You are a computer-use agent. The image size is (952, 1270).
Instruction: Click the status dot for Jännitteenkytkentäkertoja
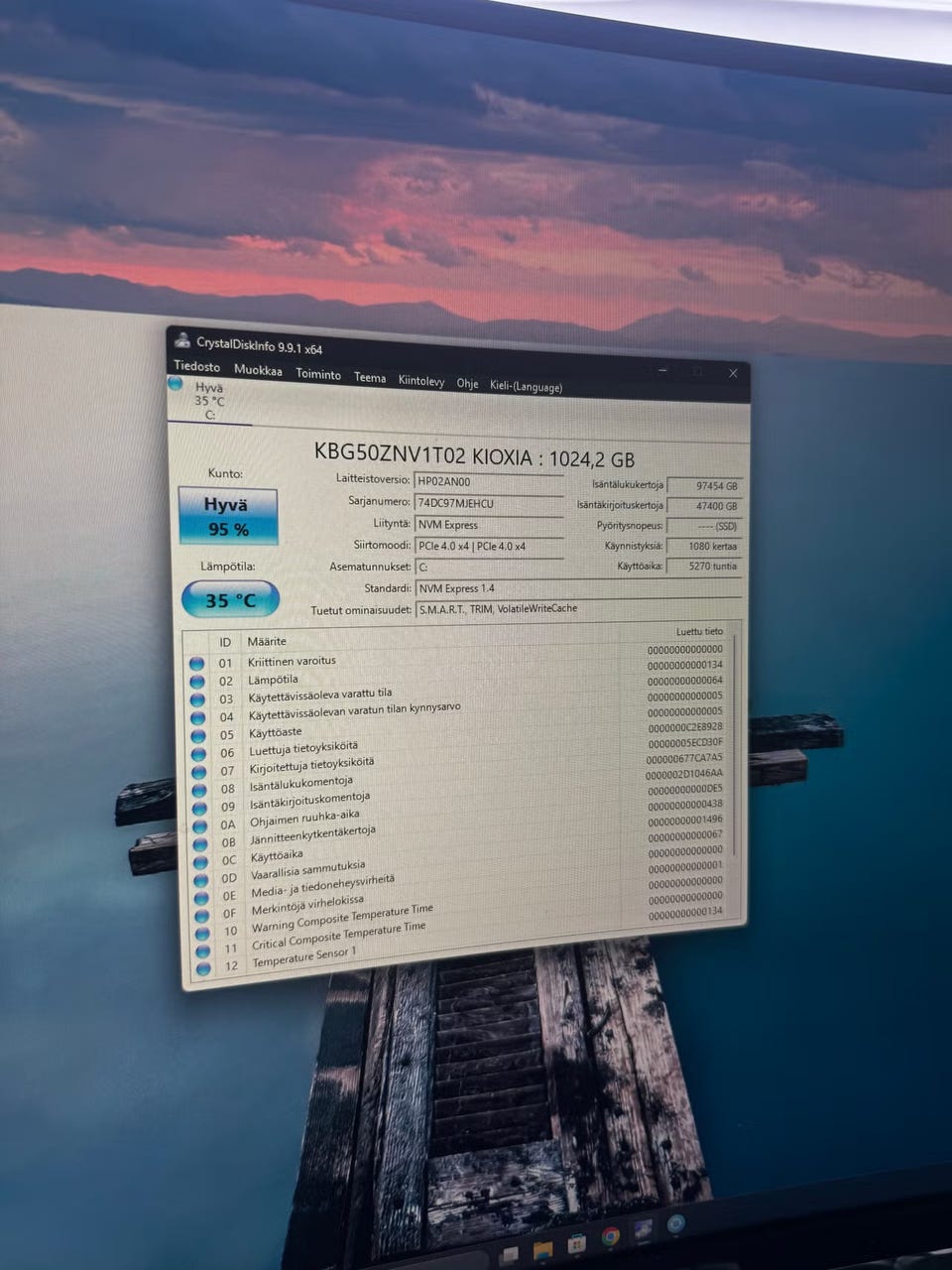tap(200, 844)
